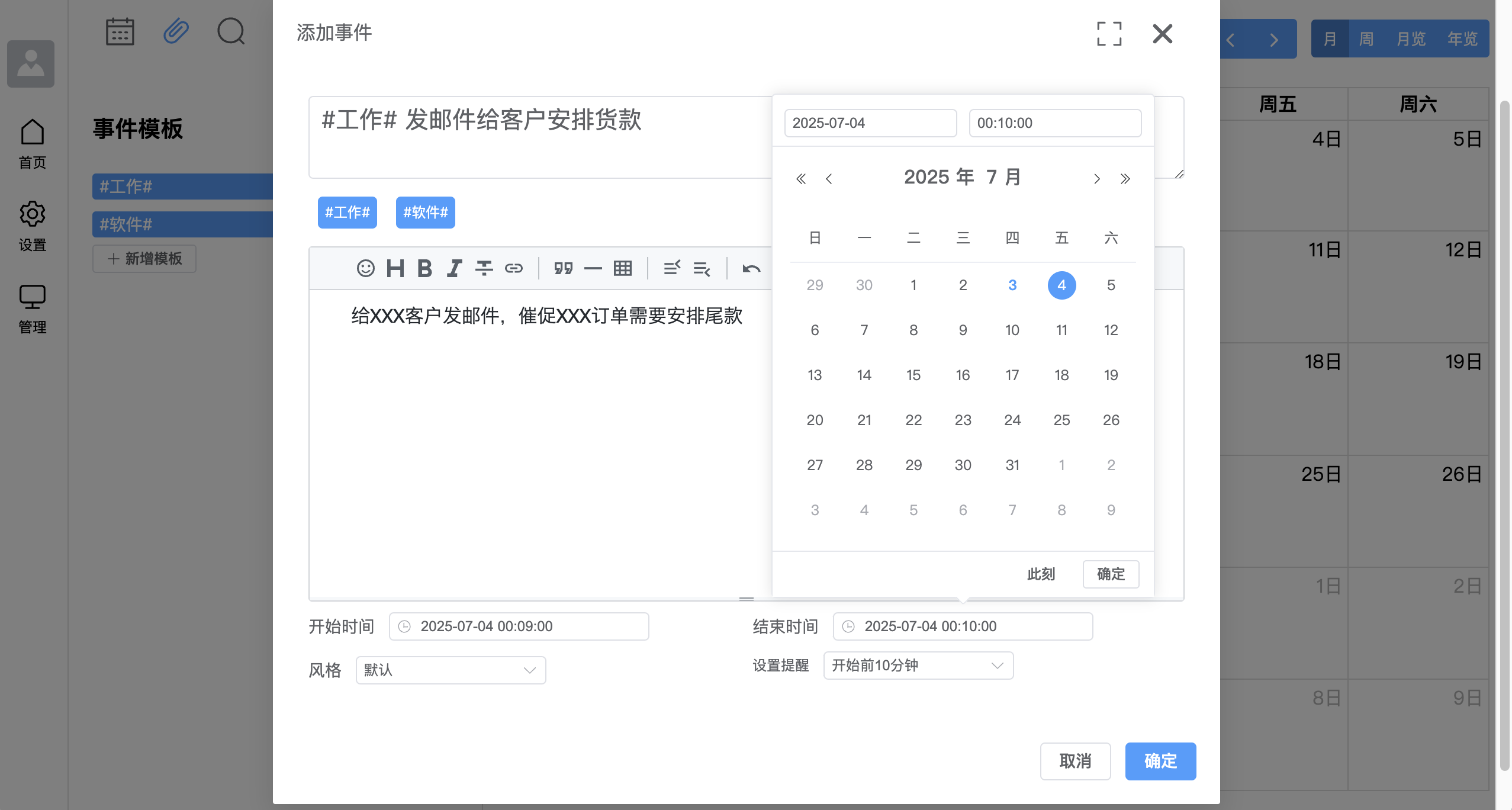1512x810 pixels.
Task: Go to next period in background calendar
Action: (1273, 40)
